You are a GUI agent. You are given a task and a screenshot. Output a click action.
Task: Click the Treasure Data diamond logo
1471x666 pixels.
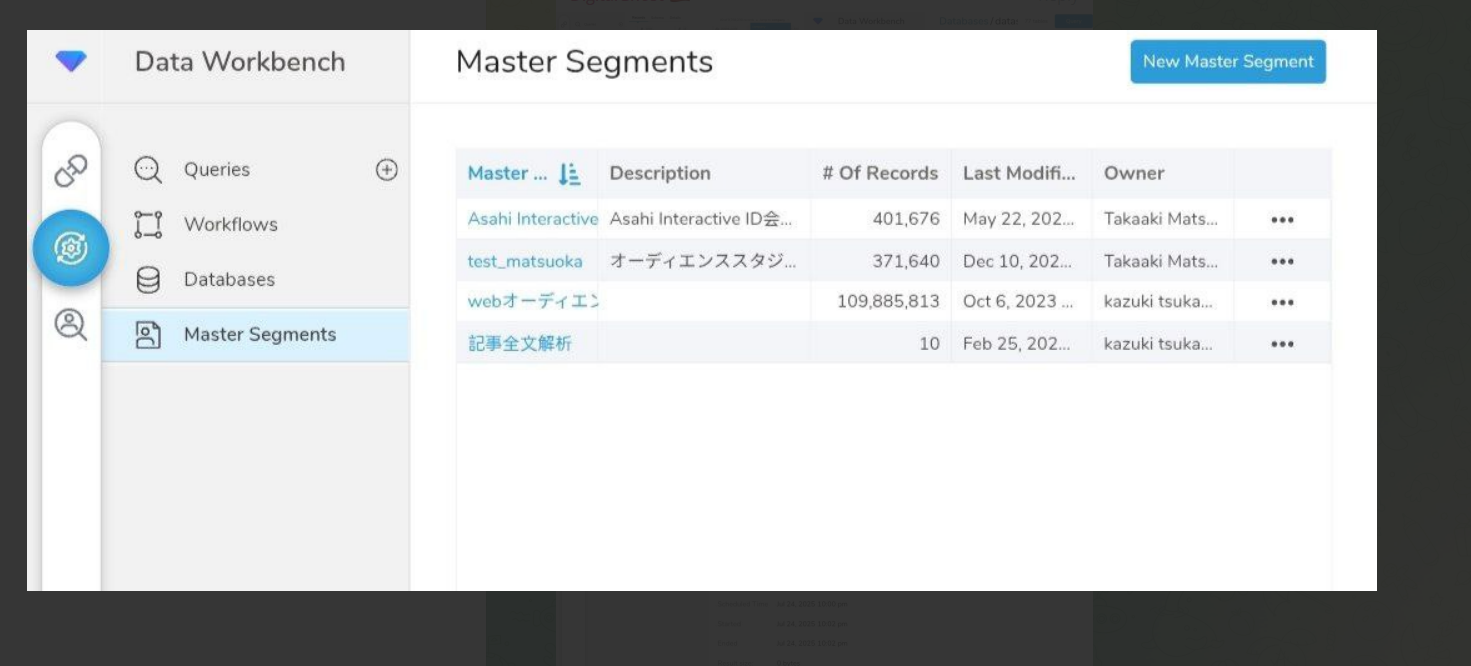point(71,61)
